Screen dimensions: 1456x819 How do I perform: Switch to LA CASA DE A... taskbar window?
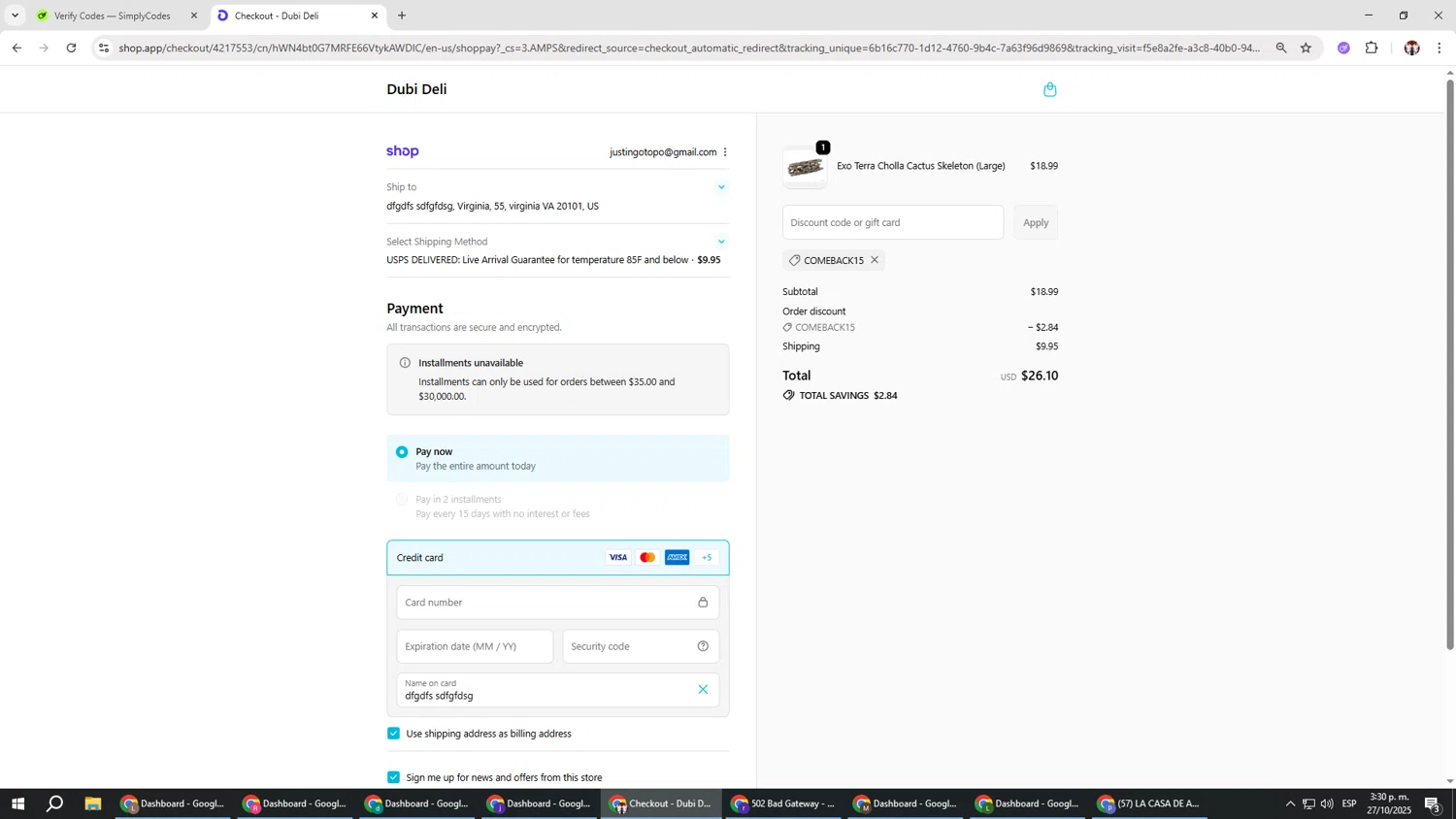click(1149, 803)
